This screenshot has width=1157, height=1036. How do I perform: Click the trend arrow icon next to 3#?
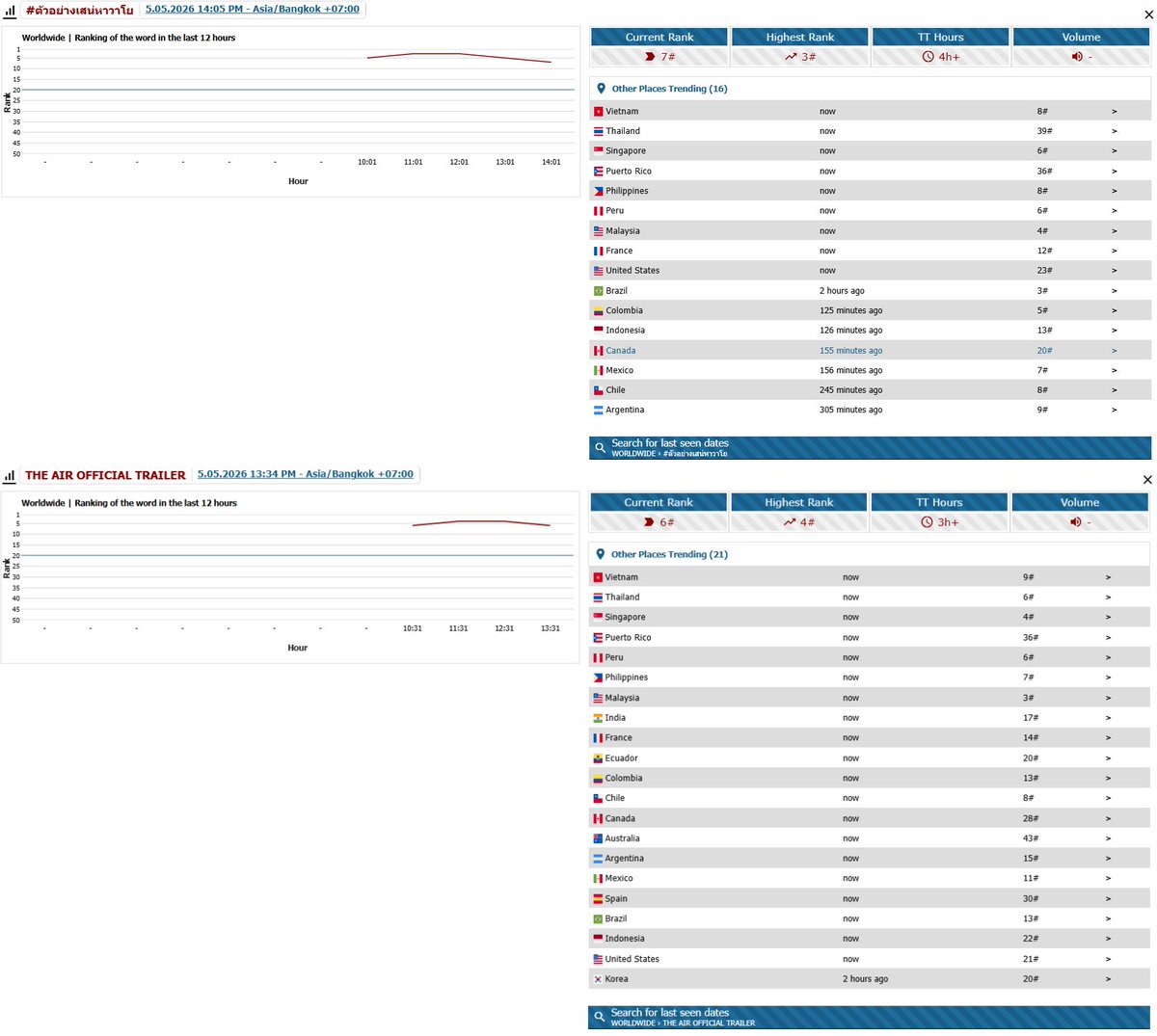click(791, 57)
